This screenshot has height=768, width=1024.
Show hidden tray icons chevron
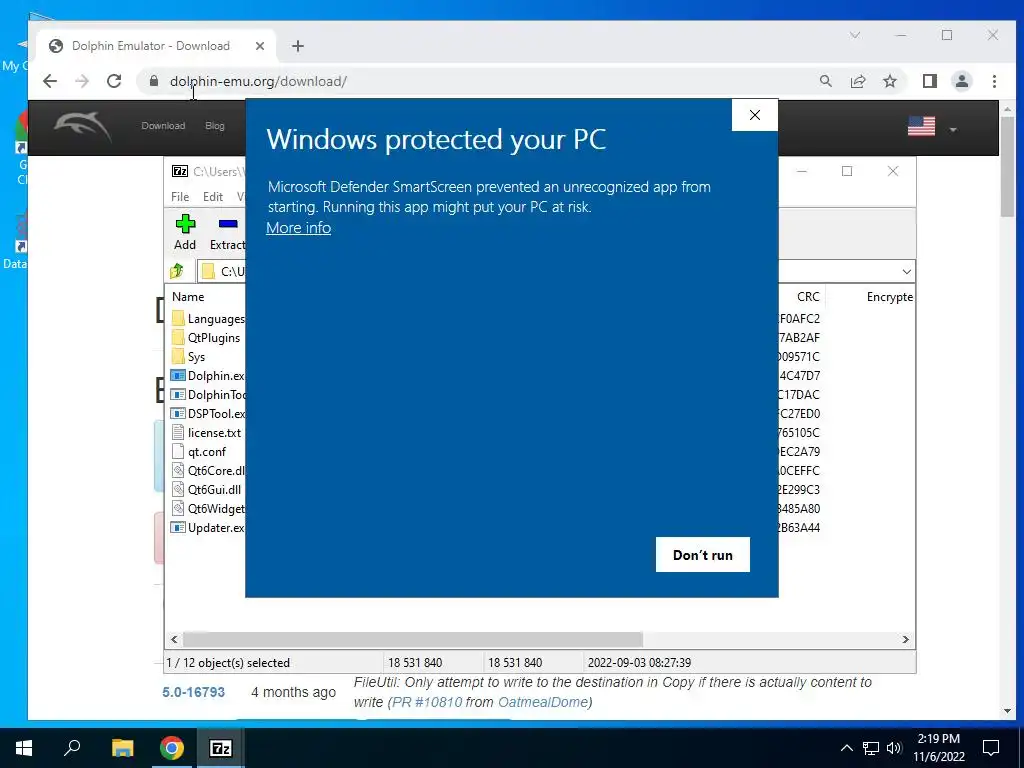[x=846, y=748]
